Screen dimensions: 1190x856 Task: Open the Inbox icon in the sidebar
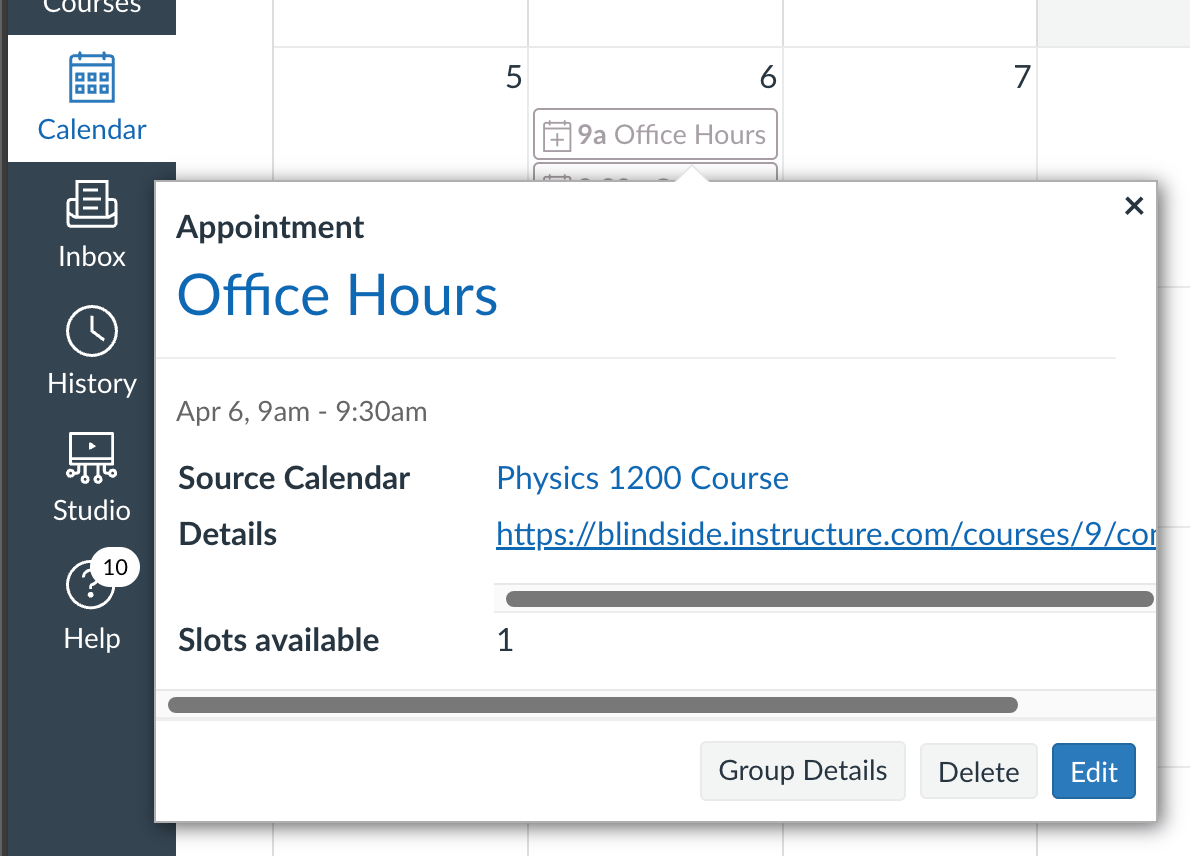pyautogui.click(x=92, y=203)
